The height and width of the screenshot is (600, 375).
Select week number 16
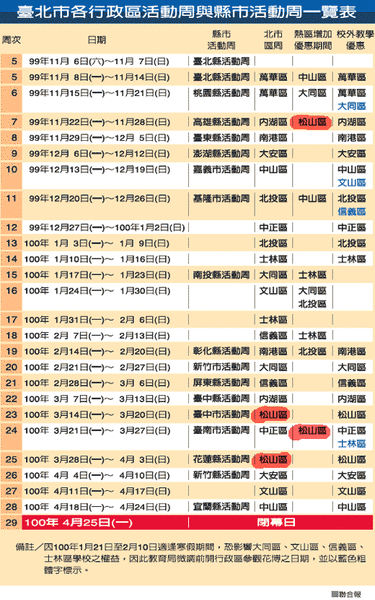point(11,291)
